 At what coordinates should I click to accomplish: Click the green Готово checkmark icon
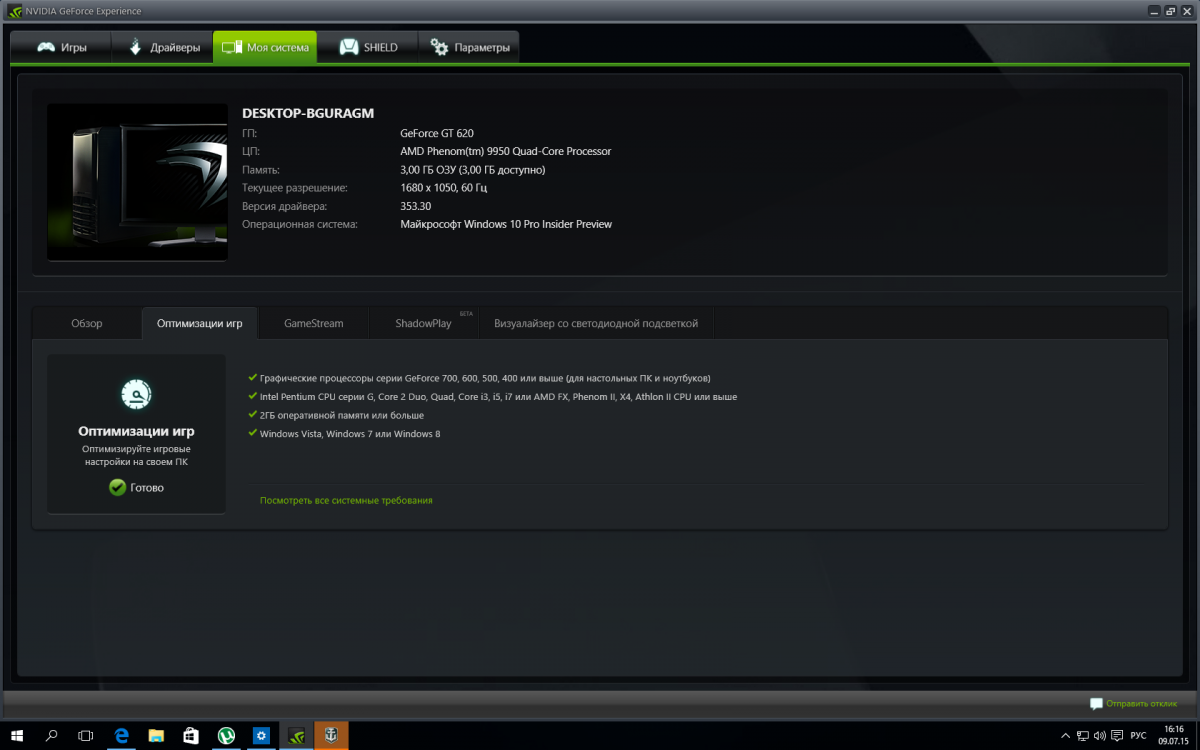pos(117,487)
